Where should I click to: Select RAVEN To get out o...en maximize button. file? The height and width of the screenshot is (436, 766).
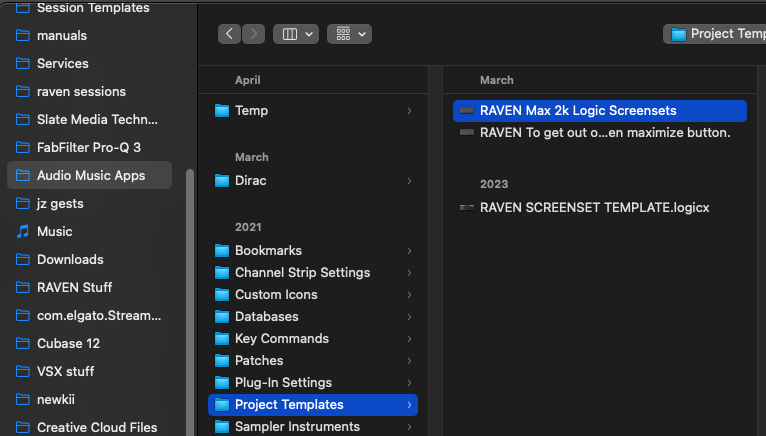(599, 132)
